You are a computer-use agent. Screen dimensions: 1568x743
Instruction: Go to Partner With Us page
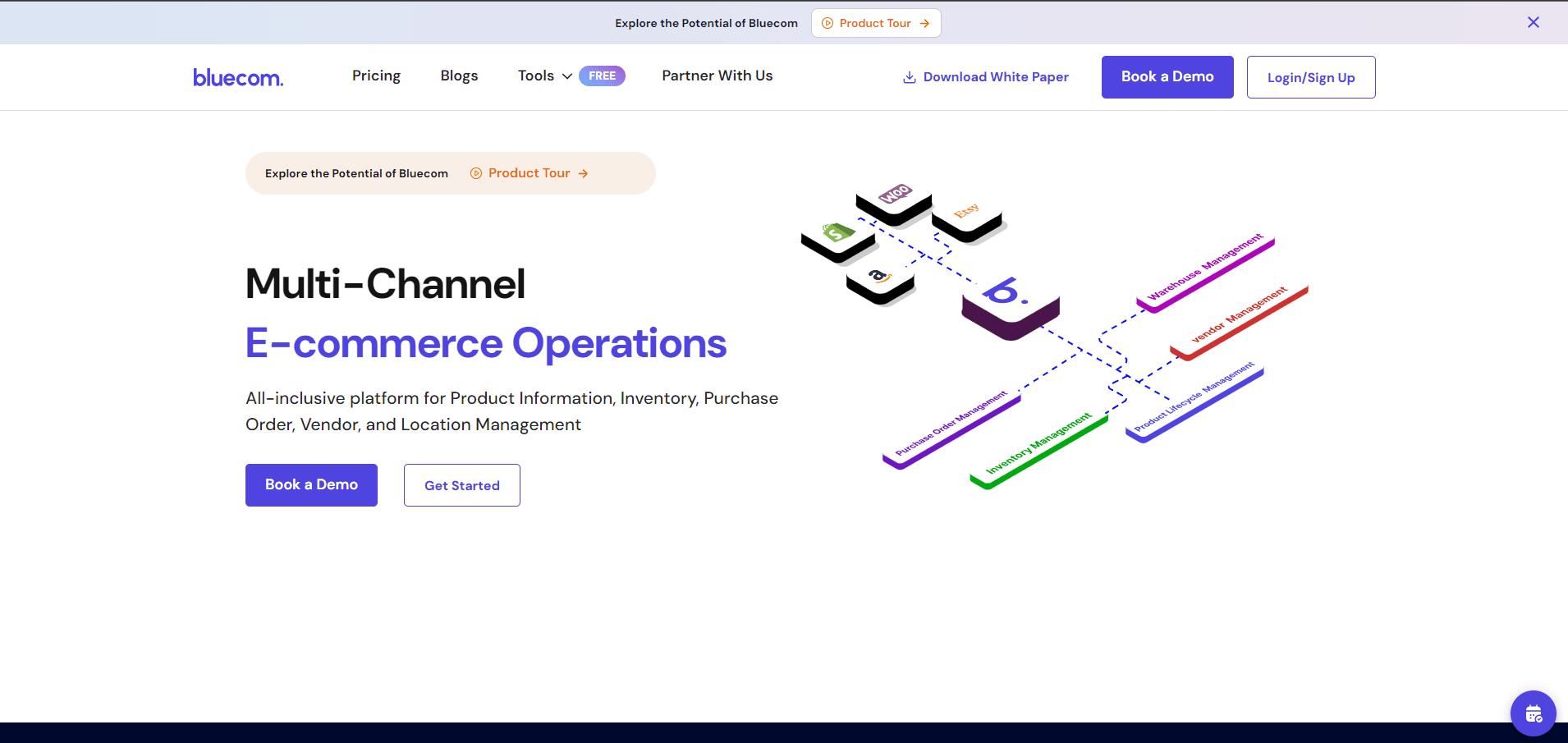[x=718, y=76]
